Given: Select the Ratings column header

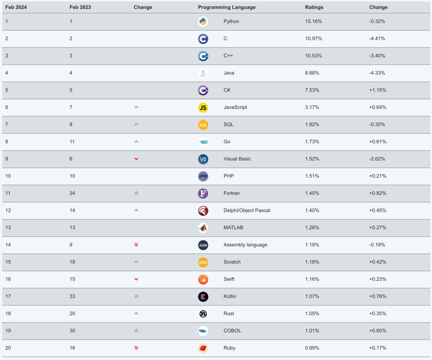Looking at the screenshot, I should 314,7.
